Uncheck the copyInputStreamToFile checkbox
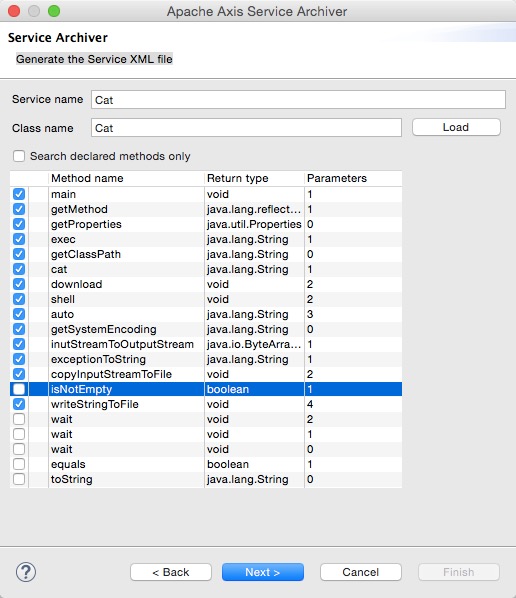 [19, 374]
